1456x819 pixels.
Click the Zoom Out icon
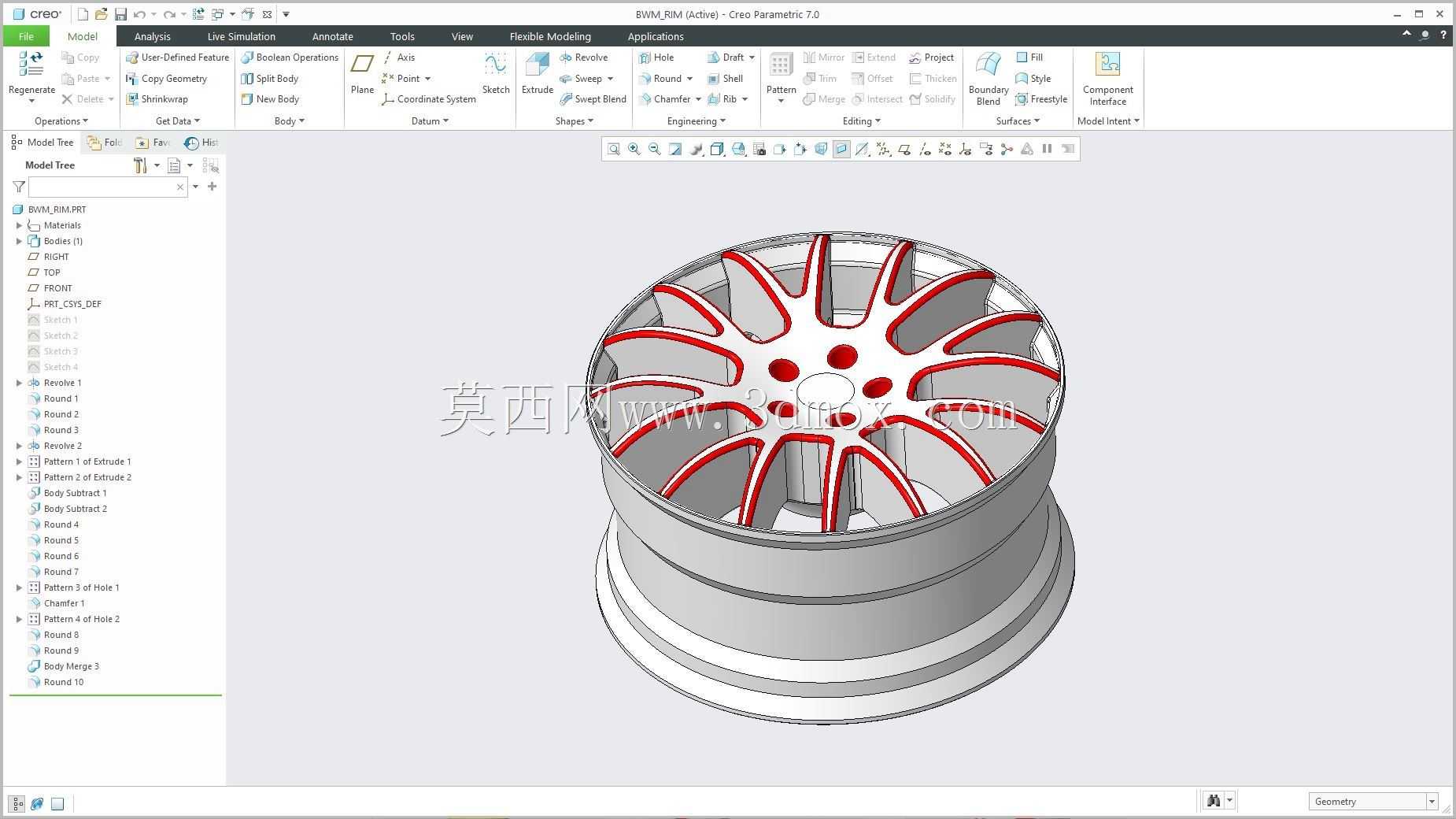coord(655,149)
